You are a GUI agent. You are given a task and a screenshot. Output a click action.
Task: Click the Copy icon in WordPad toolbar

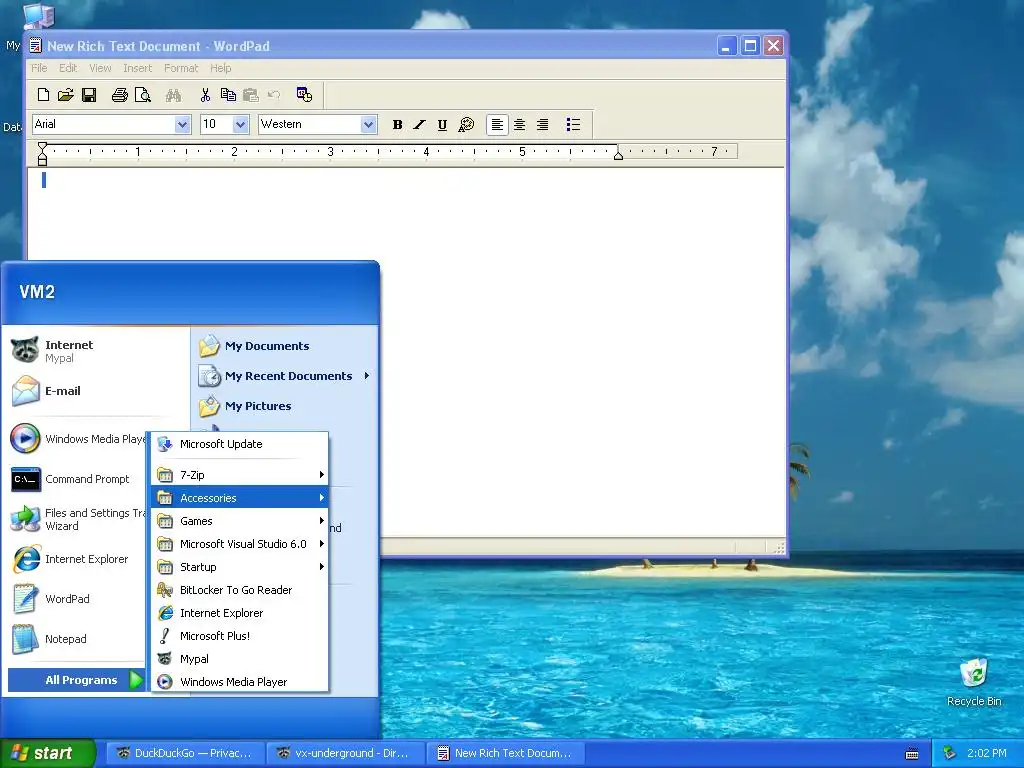coord(228,95)
